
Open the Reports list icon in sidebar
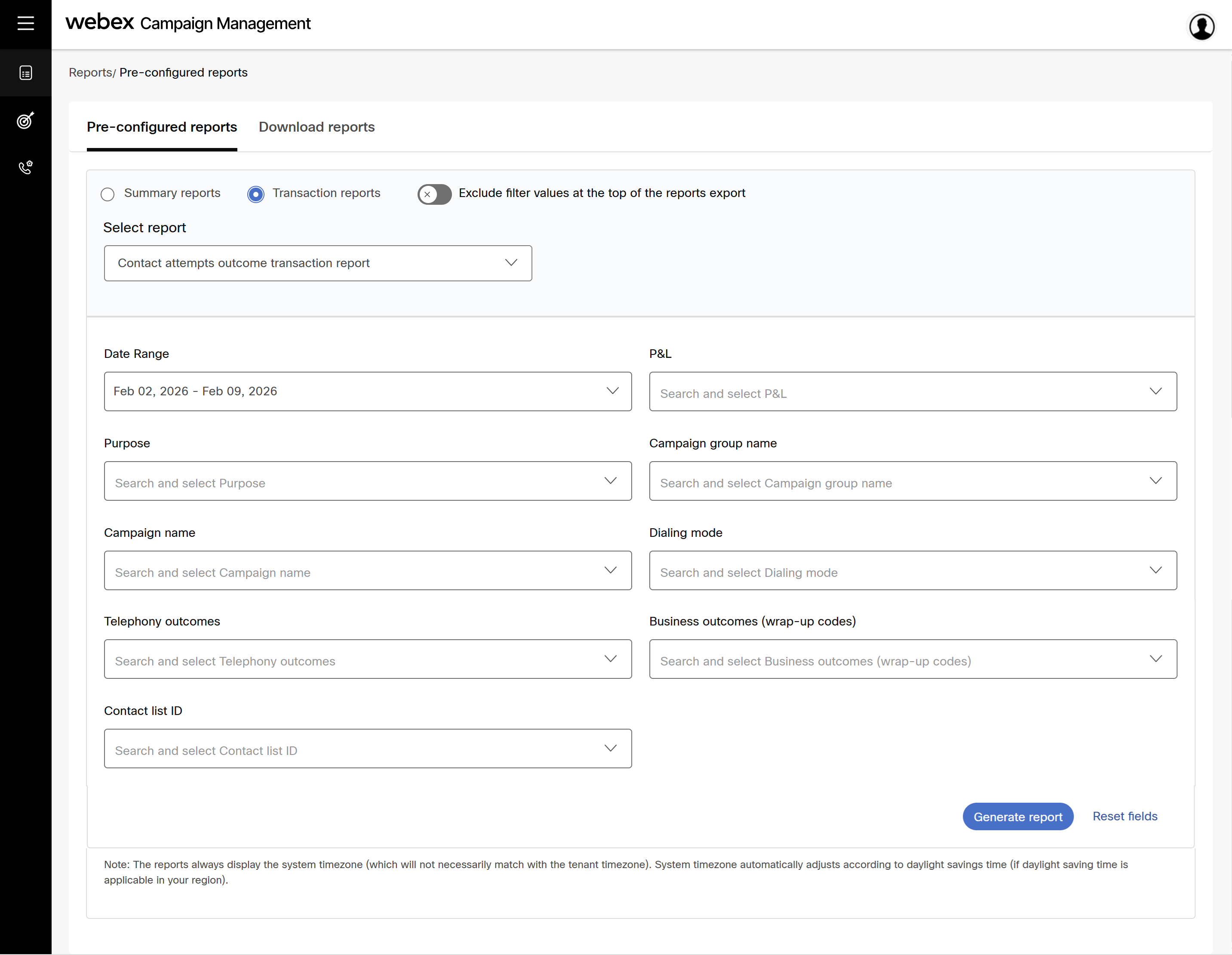pyautogui.click(x=25, y=73)
